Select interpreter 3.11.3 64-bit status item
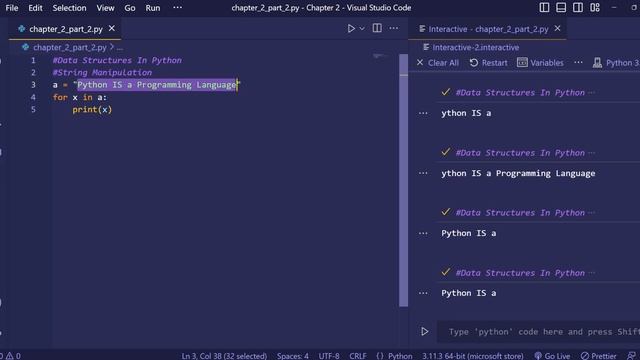This screenshot has height=360, width=640. 473,356
